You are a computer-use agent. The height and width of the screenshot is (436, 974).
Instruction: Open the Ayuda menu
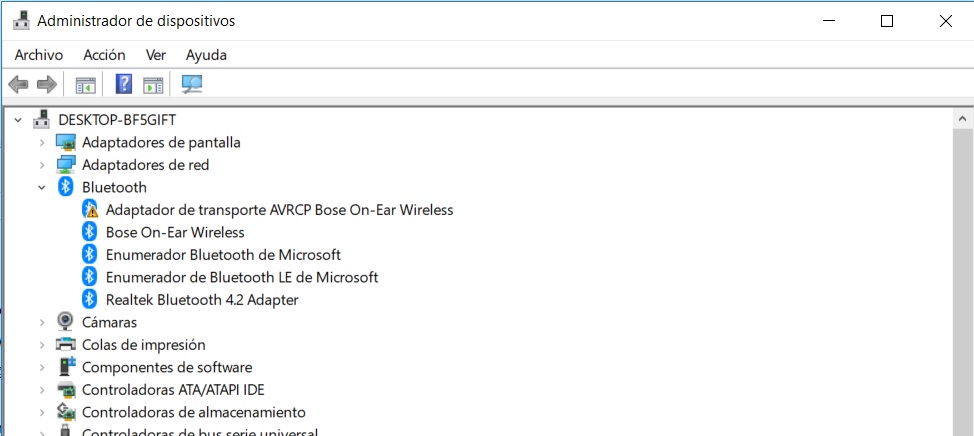[x=206, y=55]
